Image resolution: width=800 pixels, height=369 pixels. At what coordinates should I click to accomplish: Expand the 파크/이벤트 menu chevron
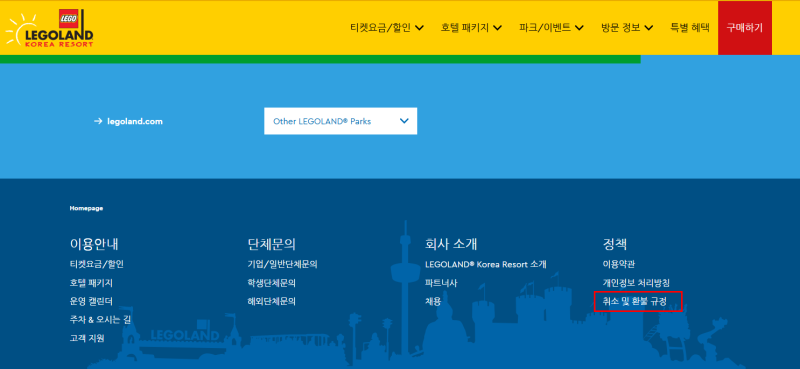579,28
